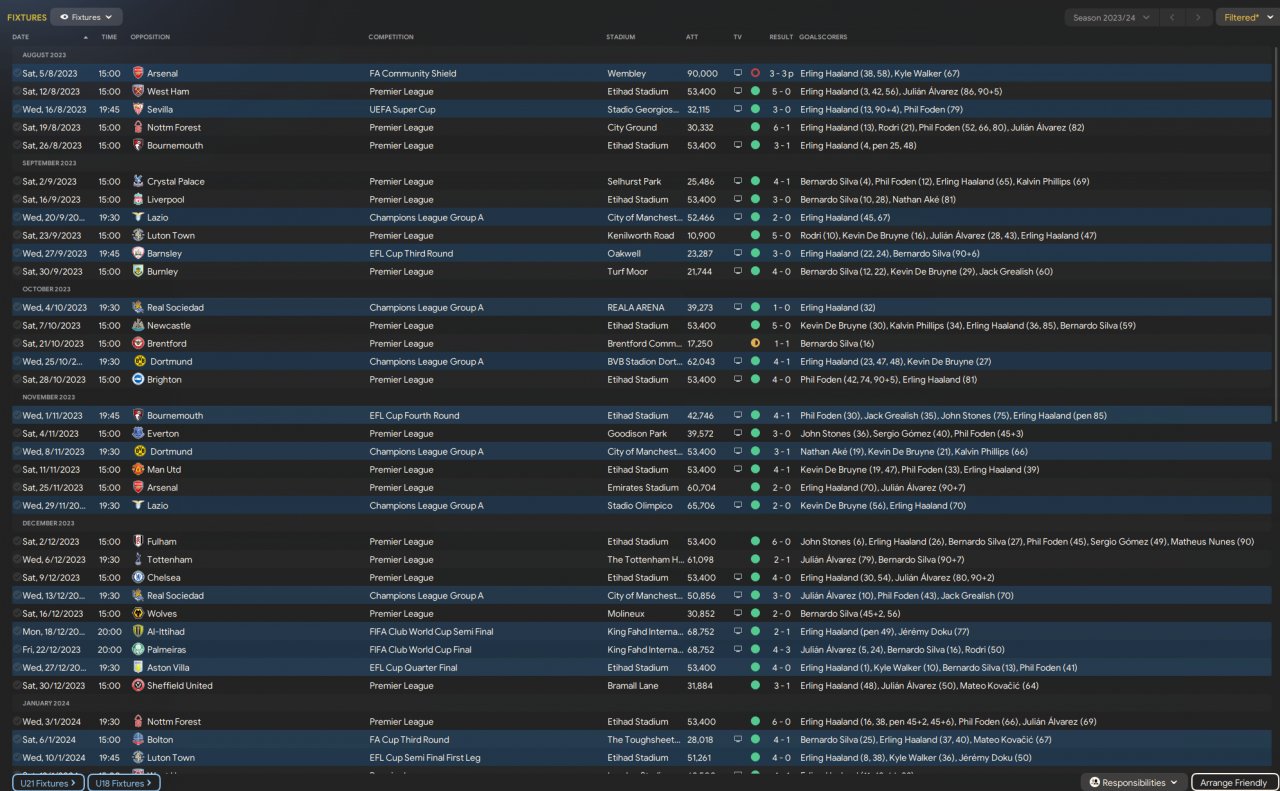Open U21 Fixtures

pyautogui.click(x=47, y=783)
